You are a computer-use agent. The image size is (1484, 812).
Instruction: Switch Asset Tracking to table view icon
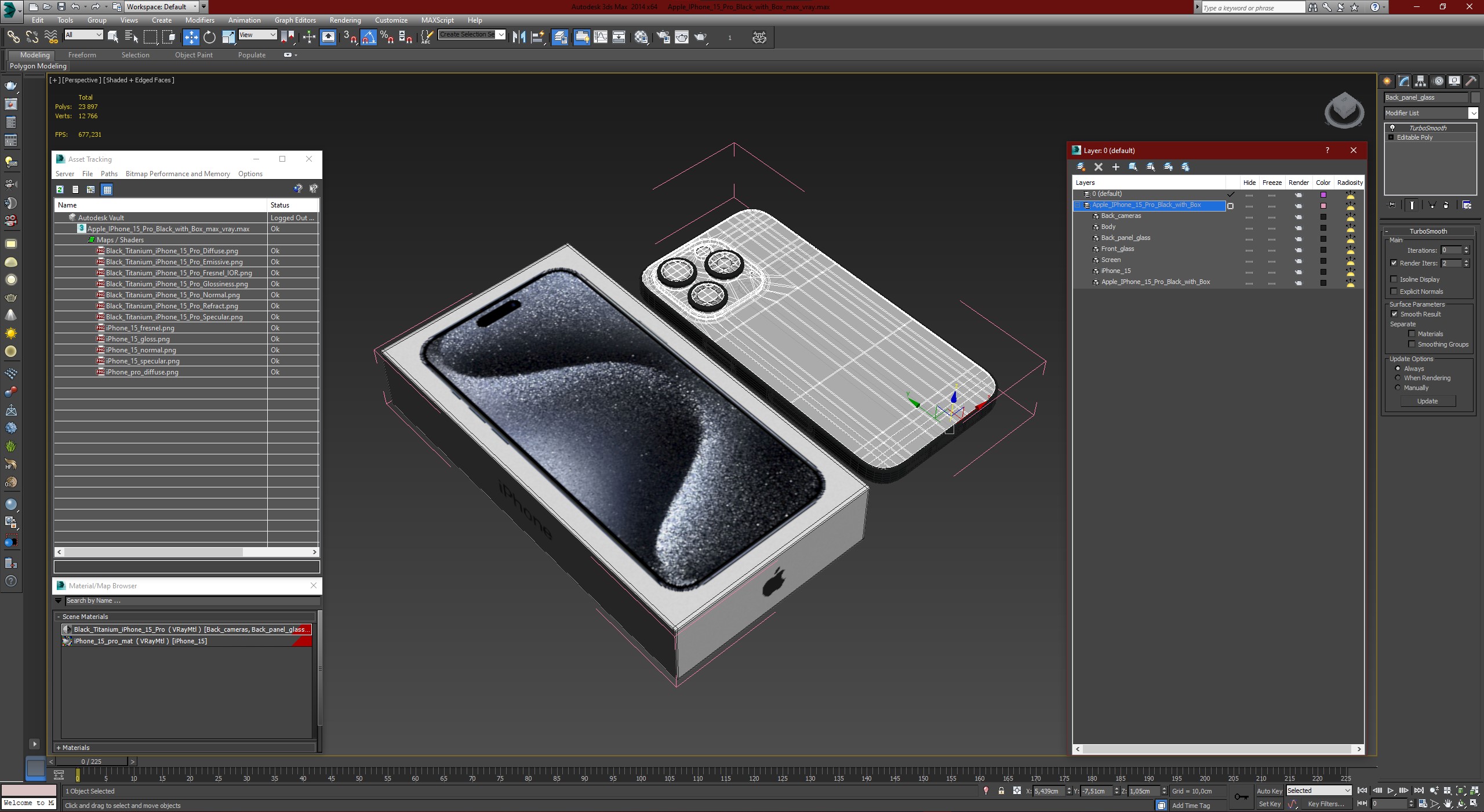[107, 190]
